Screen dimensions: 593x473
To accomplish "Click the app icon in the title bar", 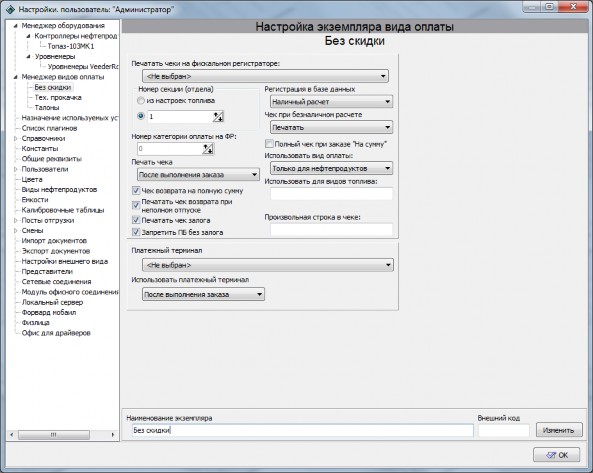I will click(11, 9).
